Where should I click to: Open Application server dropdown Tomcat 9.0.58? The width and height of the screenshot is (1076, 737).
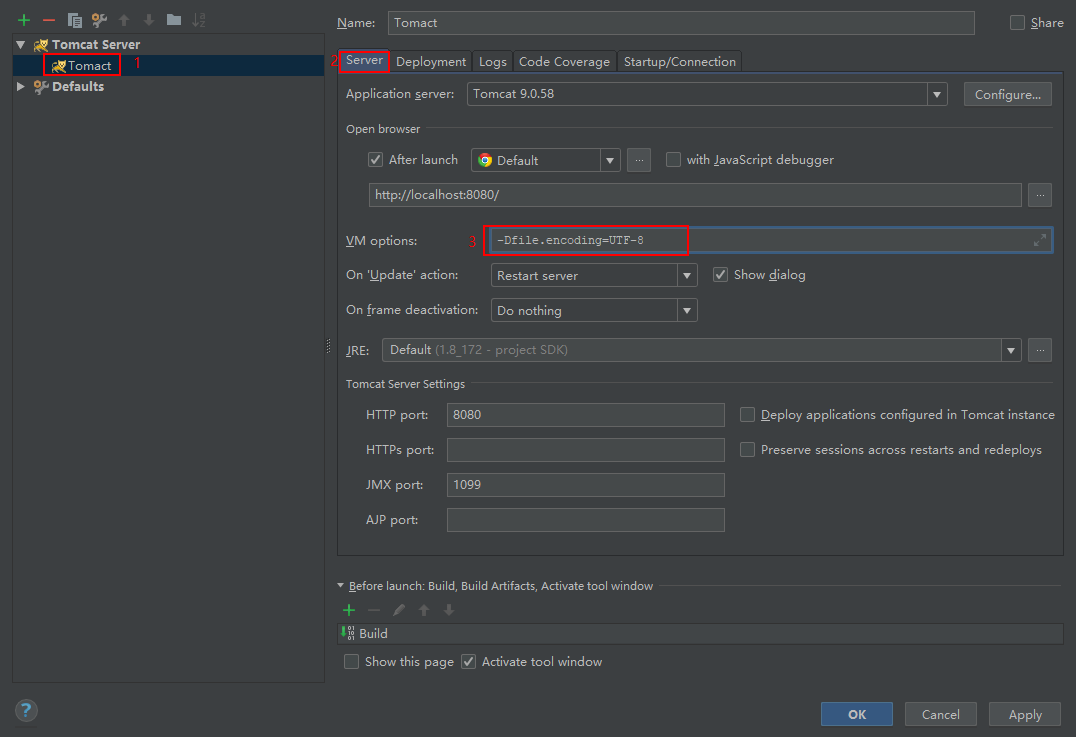tap(707, 94)
